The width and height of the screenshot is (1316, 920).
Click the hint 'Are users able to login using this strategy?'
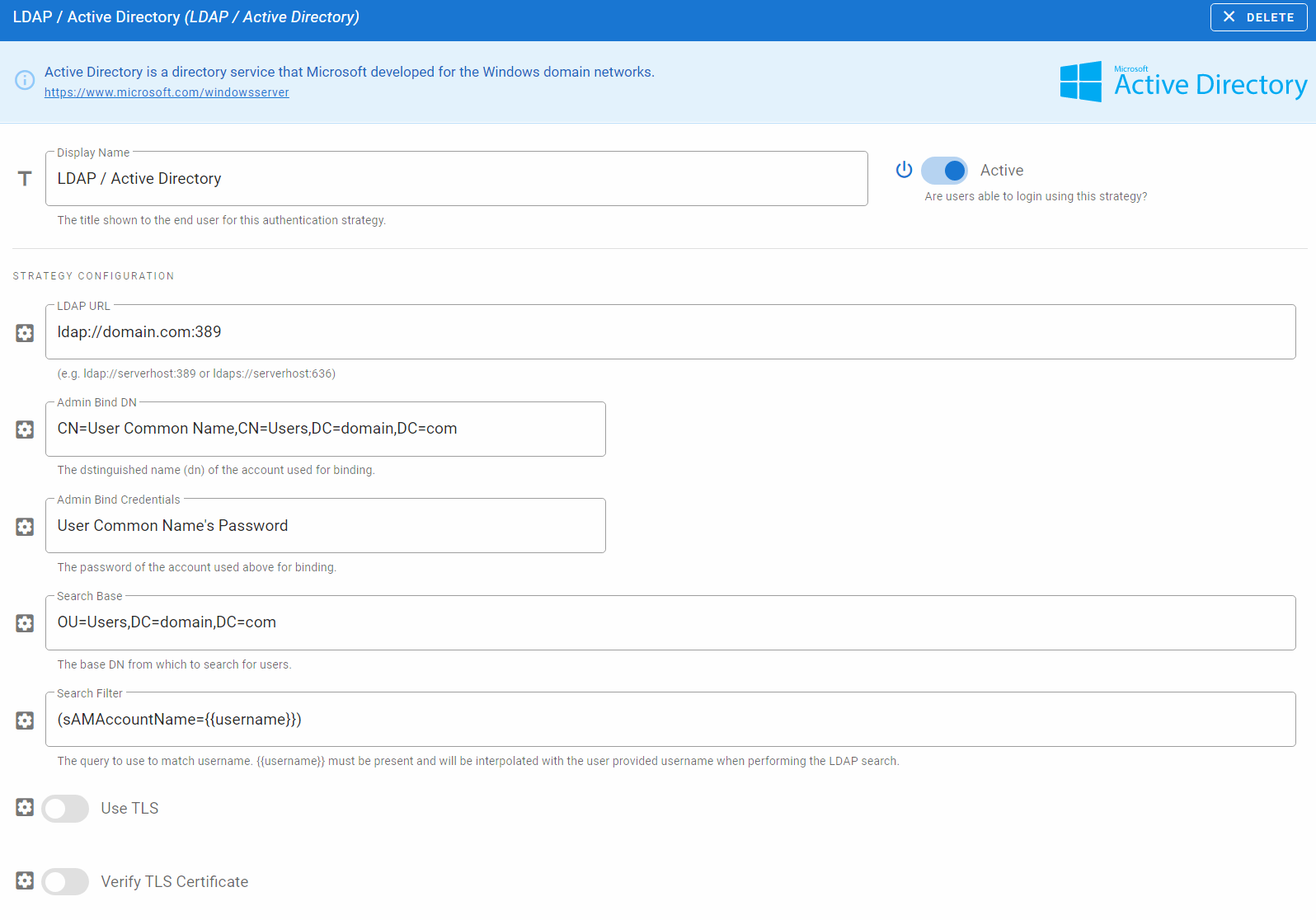coord(1036,197)
